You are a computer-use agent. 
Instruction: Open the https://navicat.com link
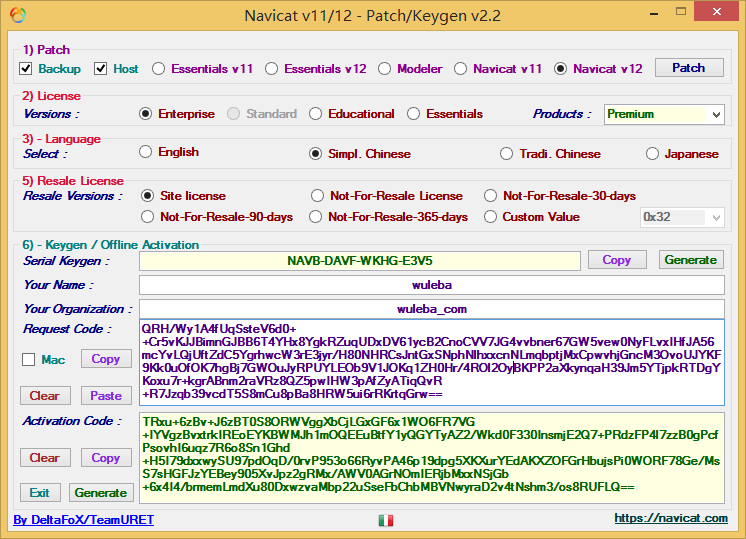tap(671, 518)
